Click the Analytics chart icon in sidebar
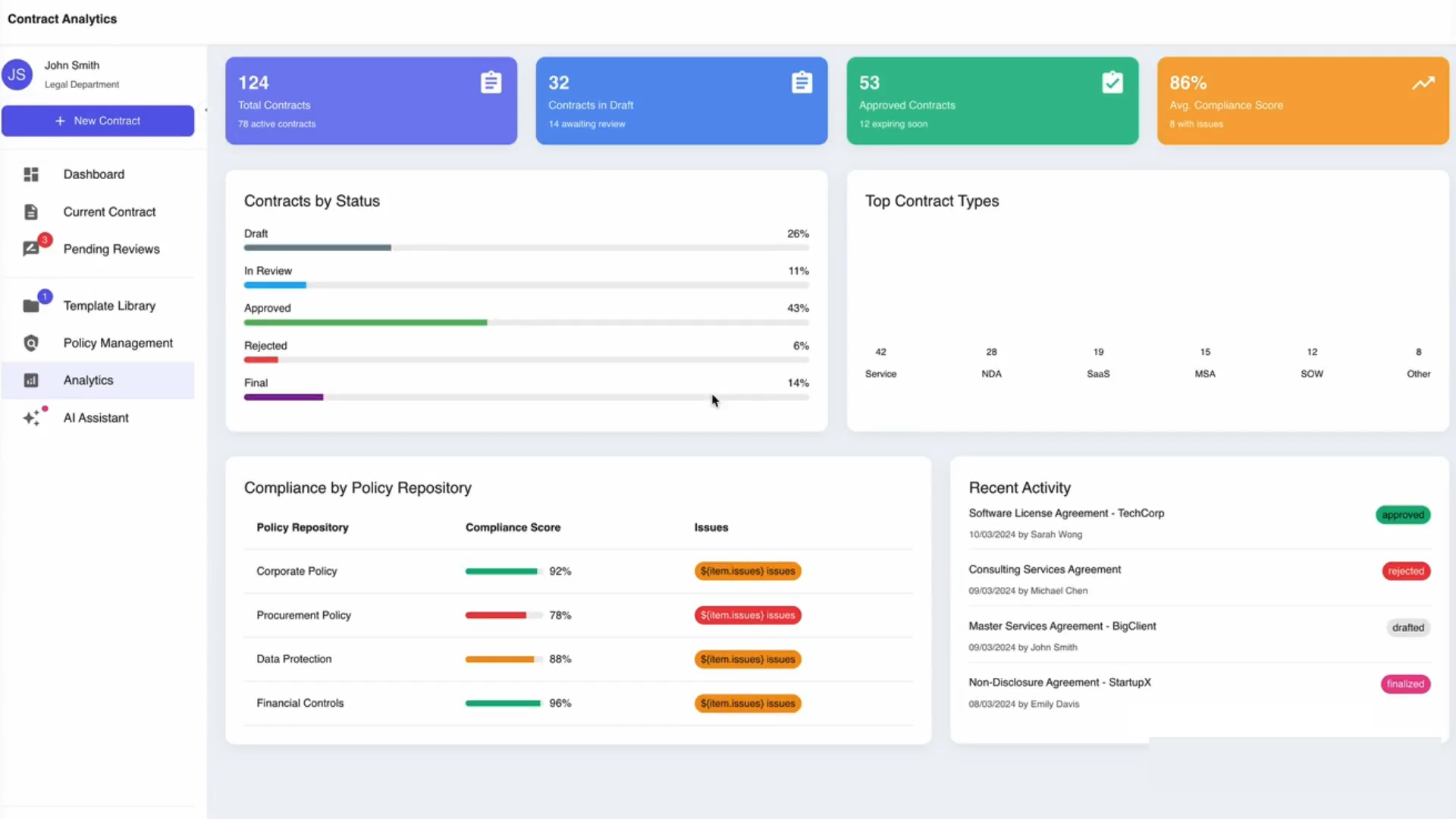The image size is (1456, 819). (x=31, y=381)
